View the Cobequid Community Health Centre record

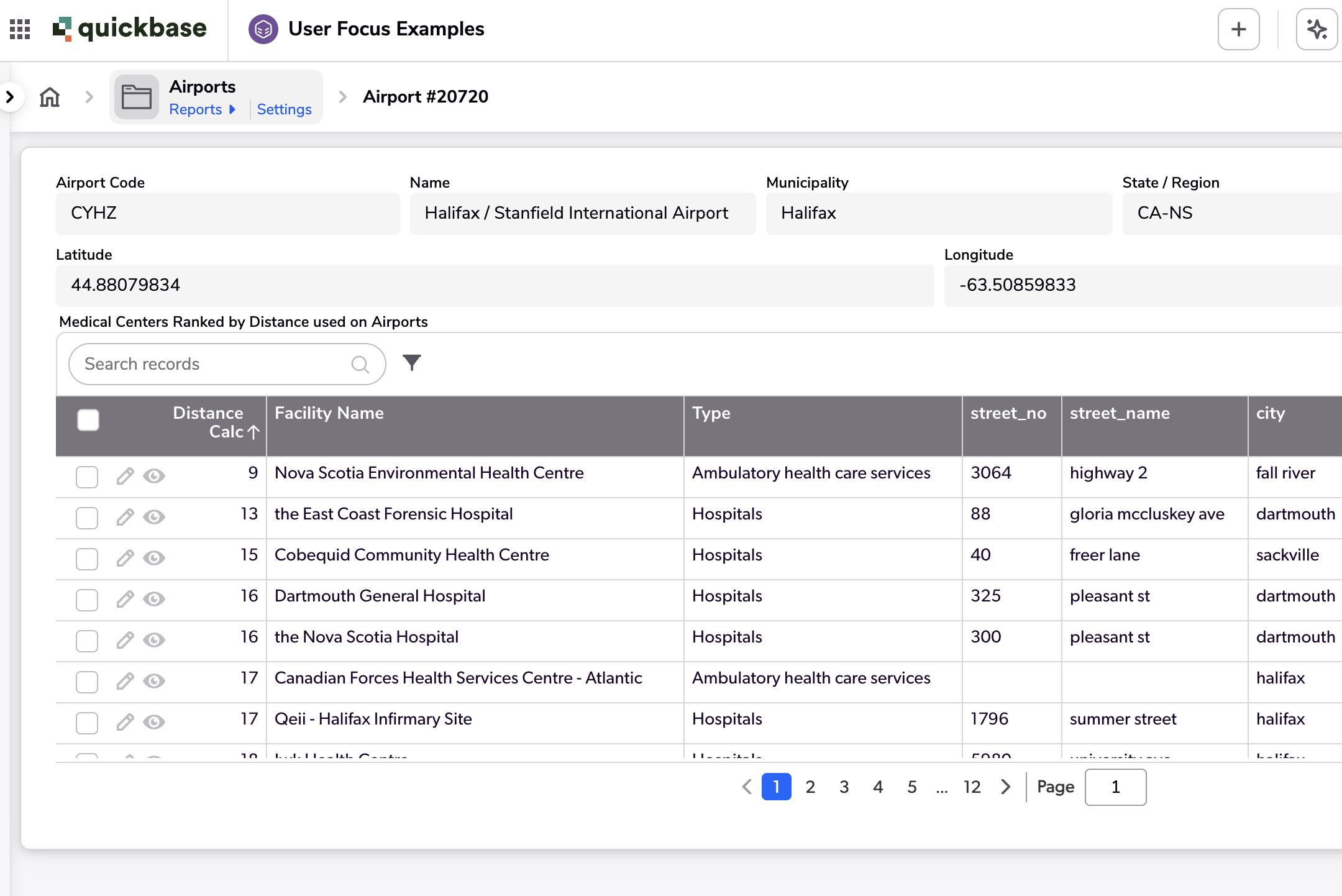pyautogui.click(x=154, y=559)
